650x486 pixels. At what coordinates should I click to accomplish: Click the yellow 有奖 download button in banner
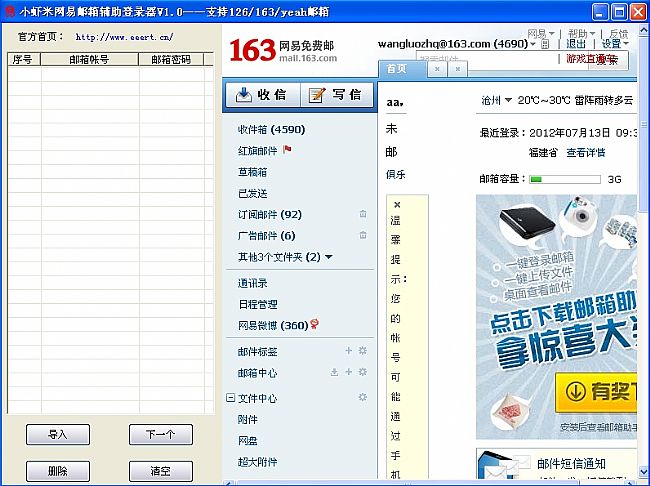pyautogui.click(x=596, y=392)
